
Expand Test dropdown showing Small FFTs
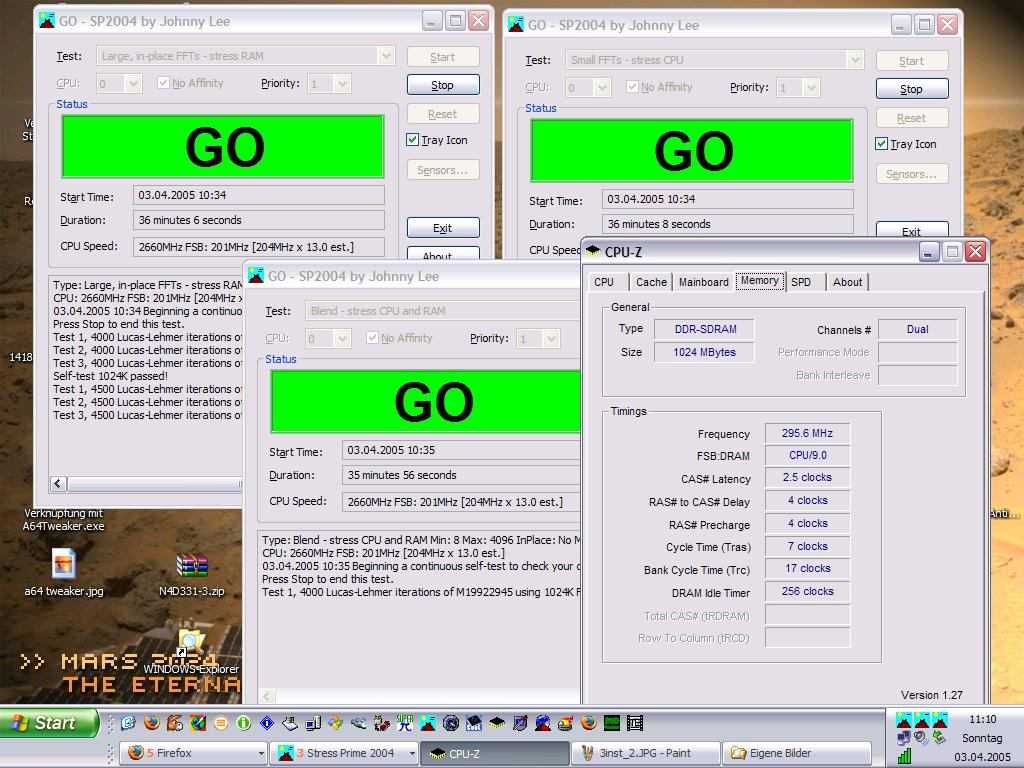(x=855, y=59)
